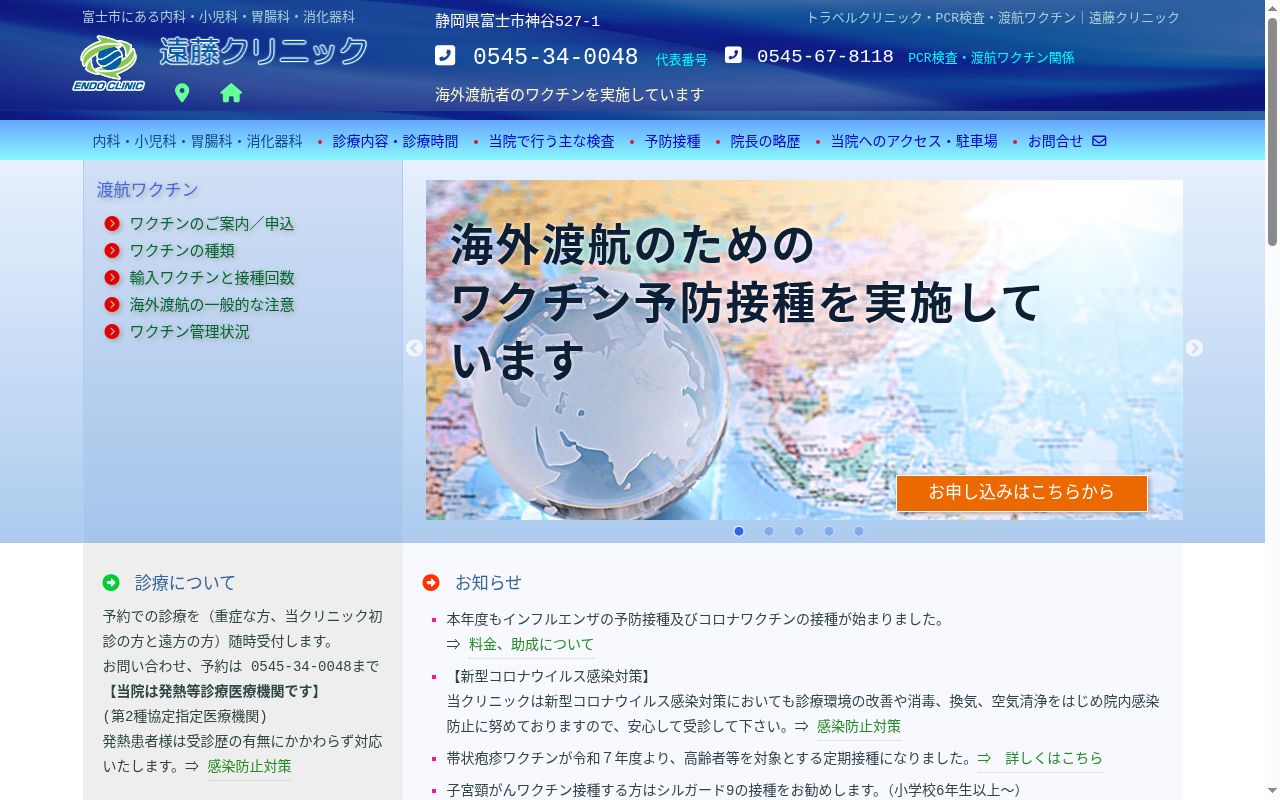Open the ワクチンのご案内／申込 link
Viewport: 1280px width, 800px height.
[x=212, y=223]
